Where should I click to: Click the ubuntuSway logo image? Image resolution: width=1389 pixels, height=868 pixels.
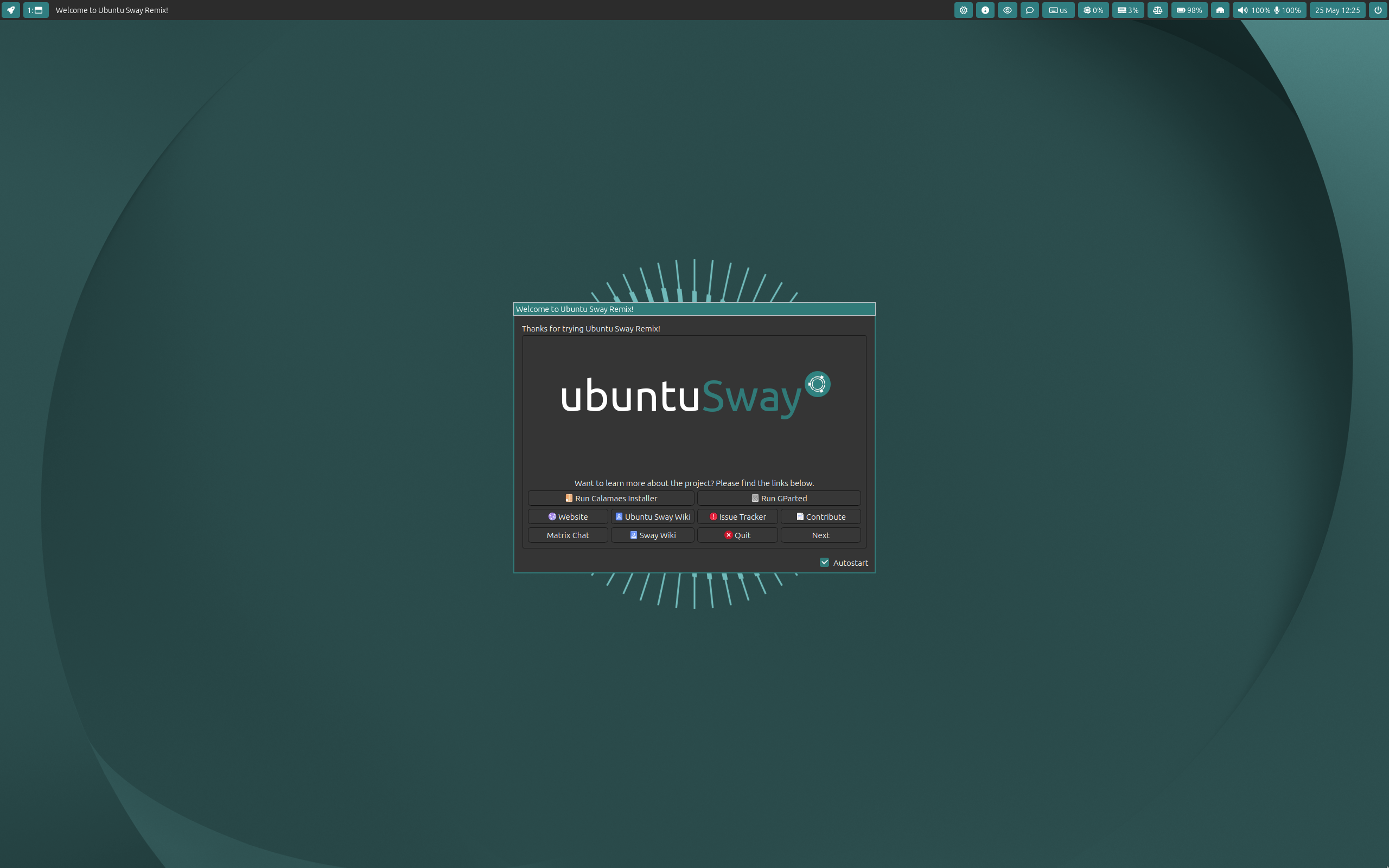click(x=695, y=395)
